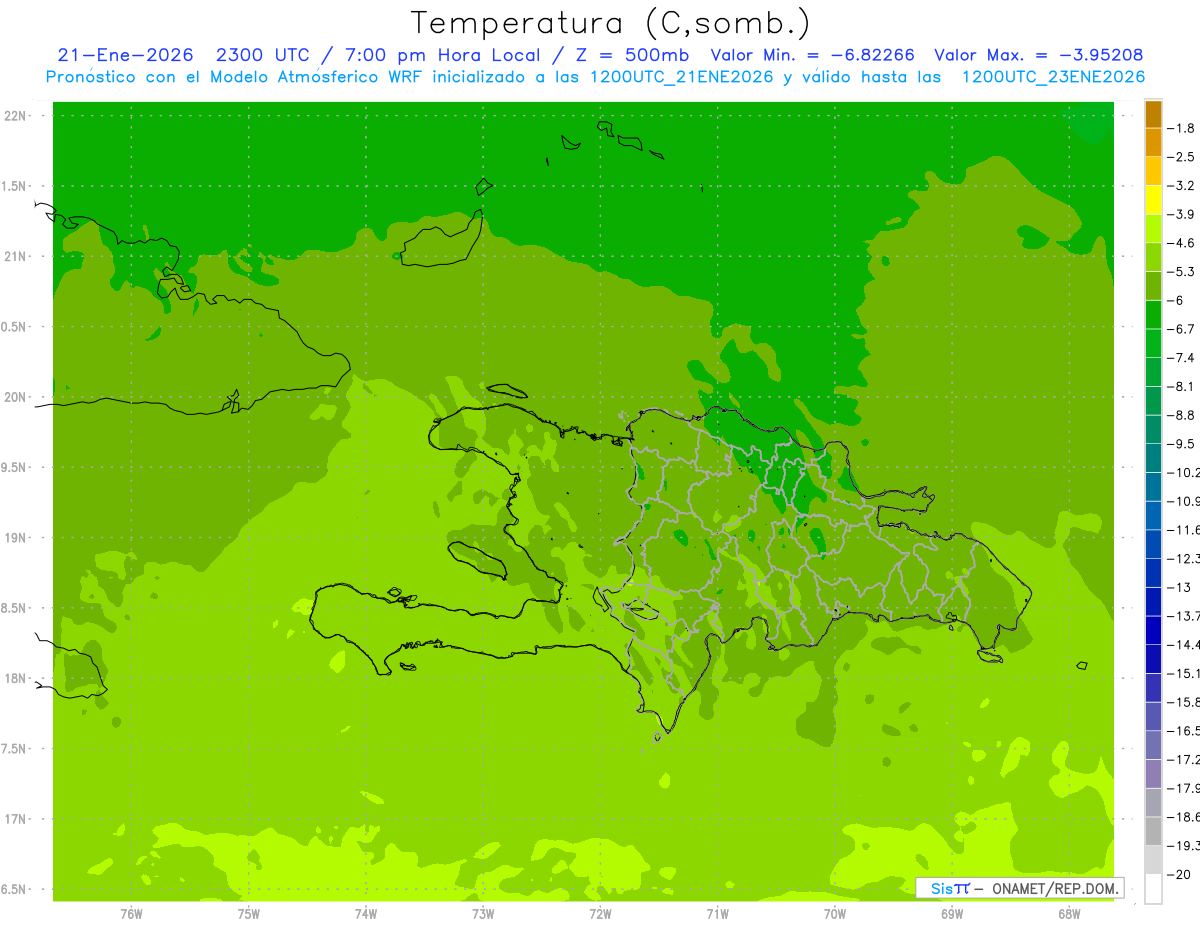The height and width of the screenshot is (927, 1200).
Task: Click the purple swatch between -17.2 and -17.9
Action: click(1153, 774)
